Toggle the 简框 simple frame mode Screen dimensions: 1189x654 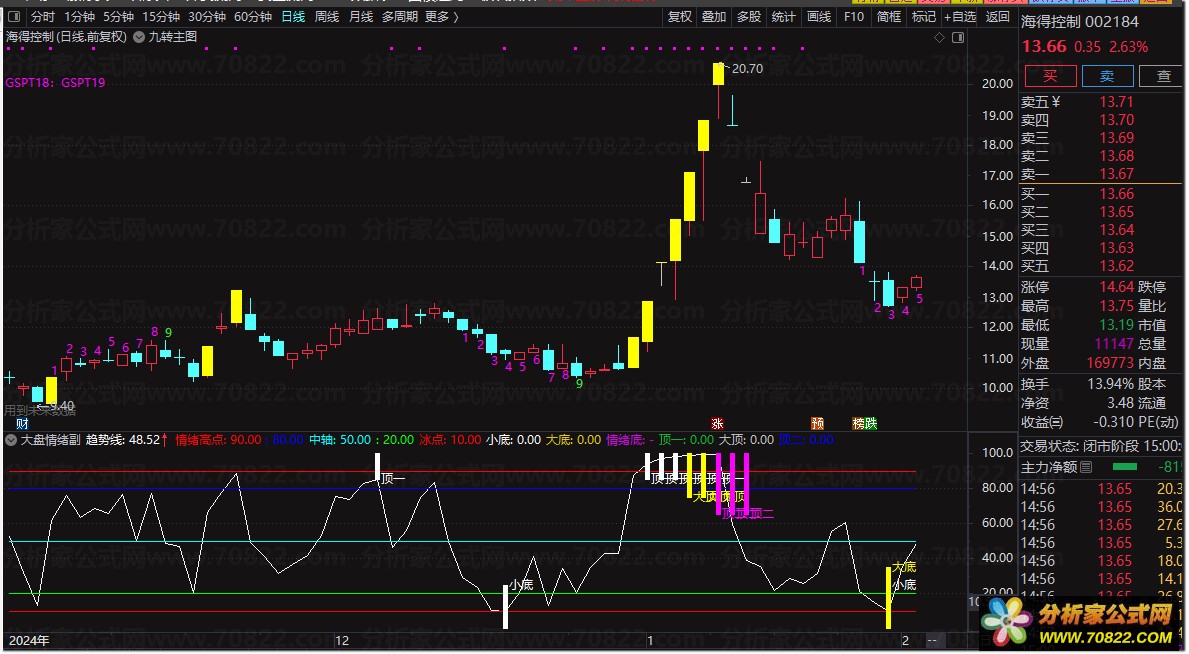889,17
